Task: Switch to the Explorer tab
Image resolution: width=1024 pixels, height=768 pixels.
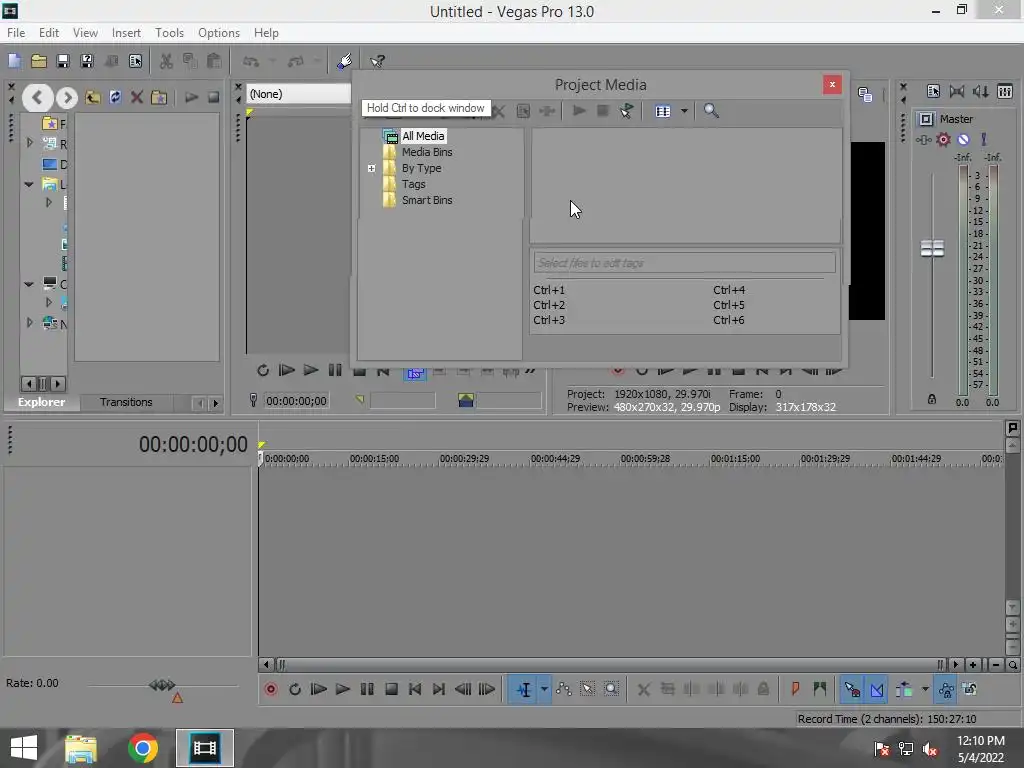Action: click(41, 402)
